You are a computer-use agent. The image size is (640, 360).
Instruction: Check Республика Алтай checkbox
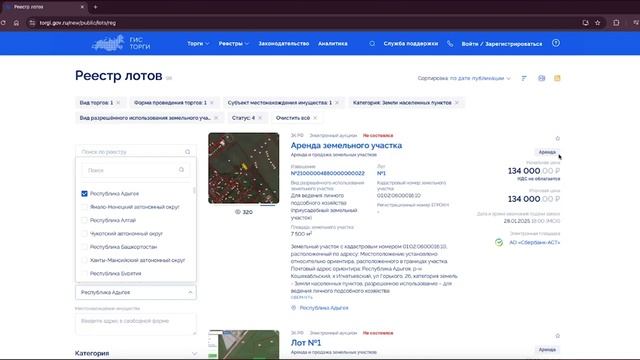[x=84, y=220]
